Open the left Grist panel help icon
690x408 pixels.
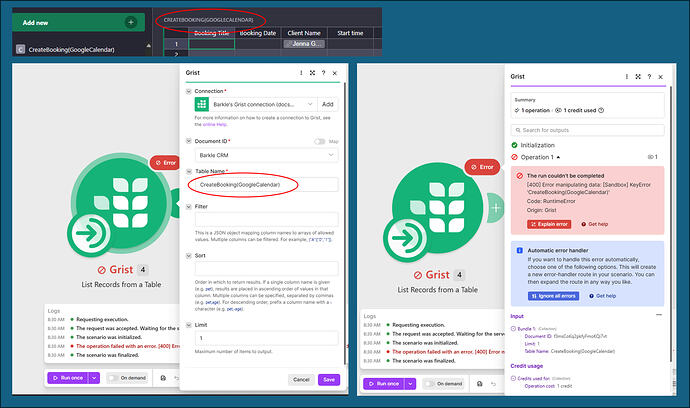(x=323, y=73)
